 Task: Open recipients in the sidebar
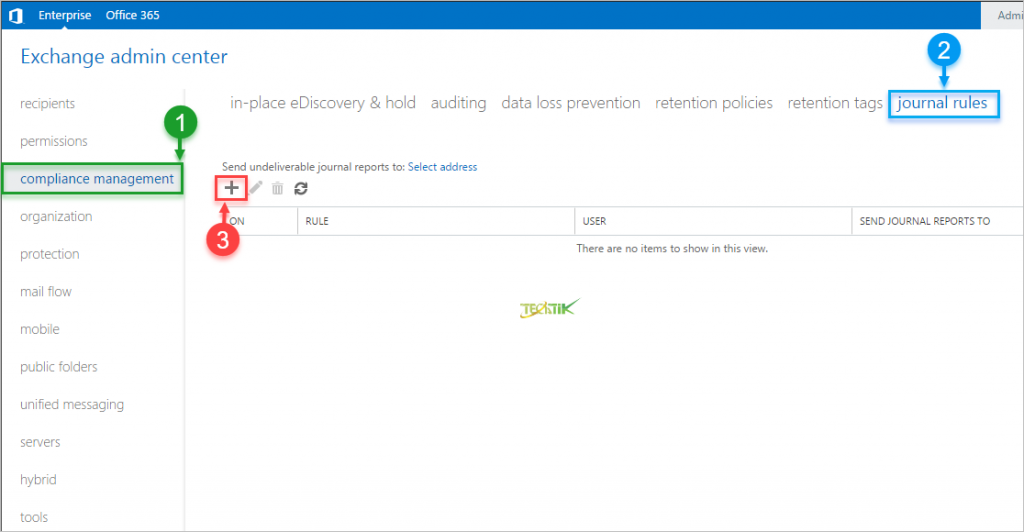(47, 104)
